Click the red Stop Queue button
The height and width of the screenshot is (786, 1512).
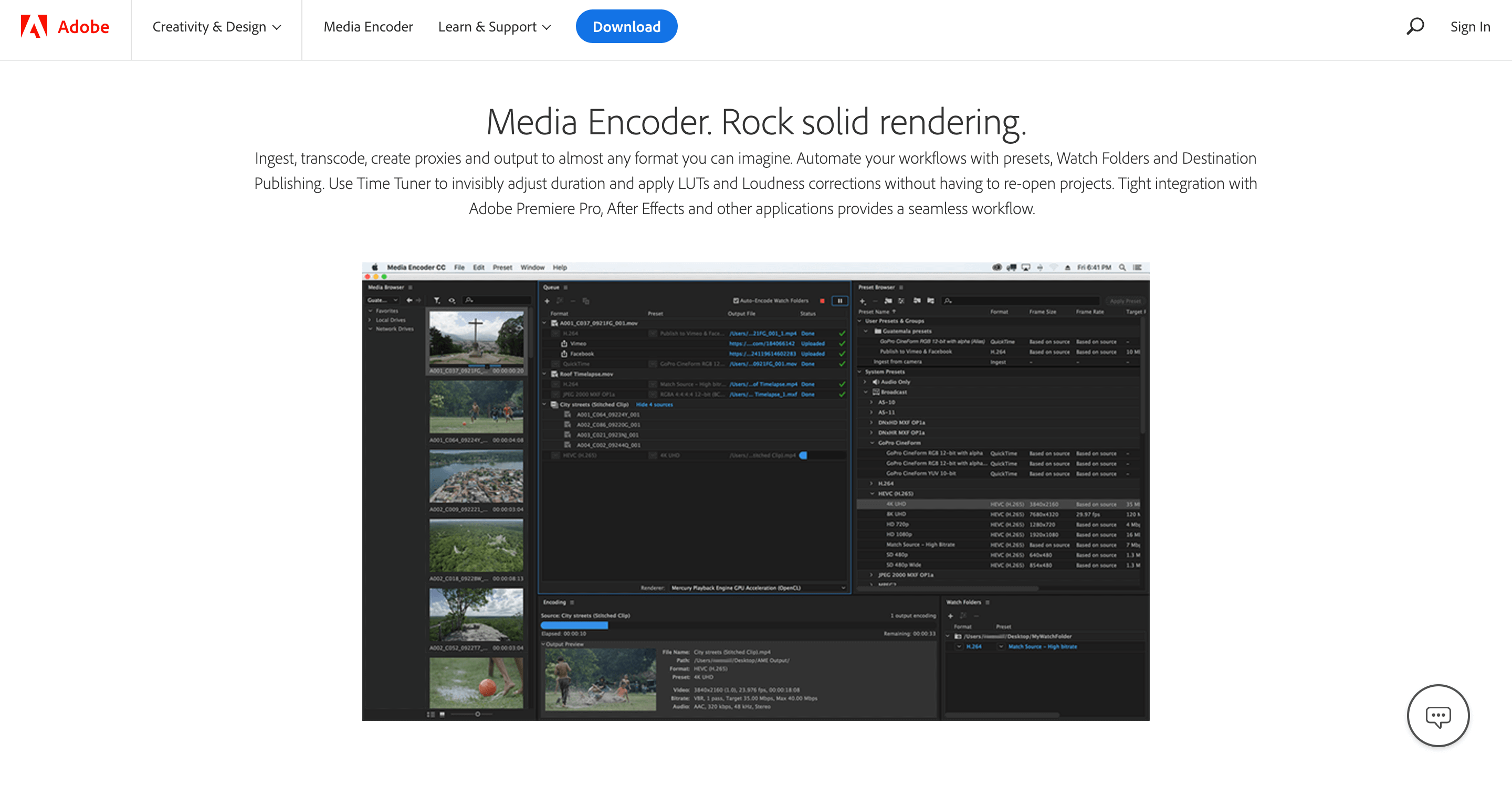(822, 301)
